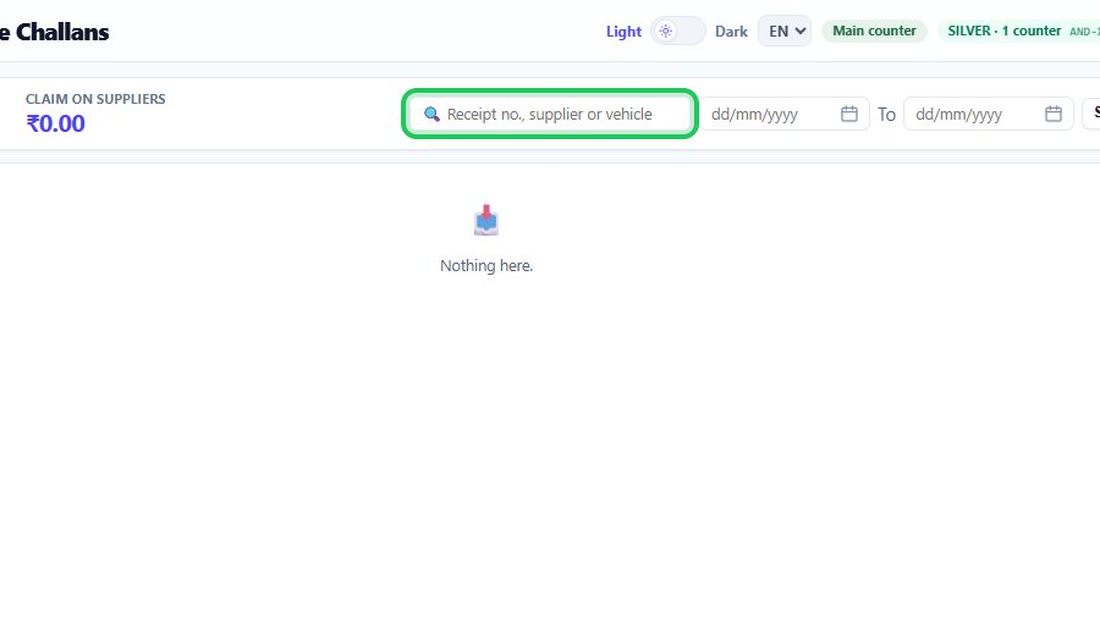Click the empty-state inbox icon
1100x618 pixels.
(486, 220)
